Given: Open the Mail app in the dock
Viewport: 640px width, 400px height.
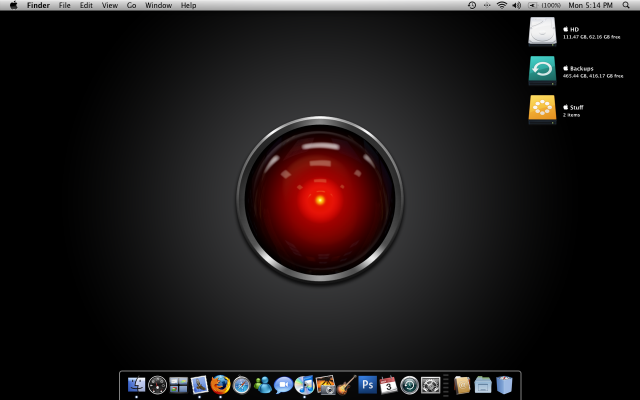Looking at the screenshot, I should 199,385.
